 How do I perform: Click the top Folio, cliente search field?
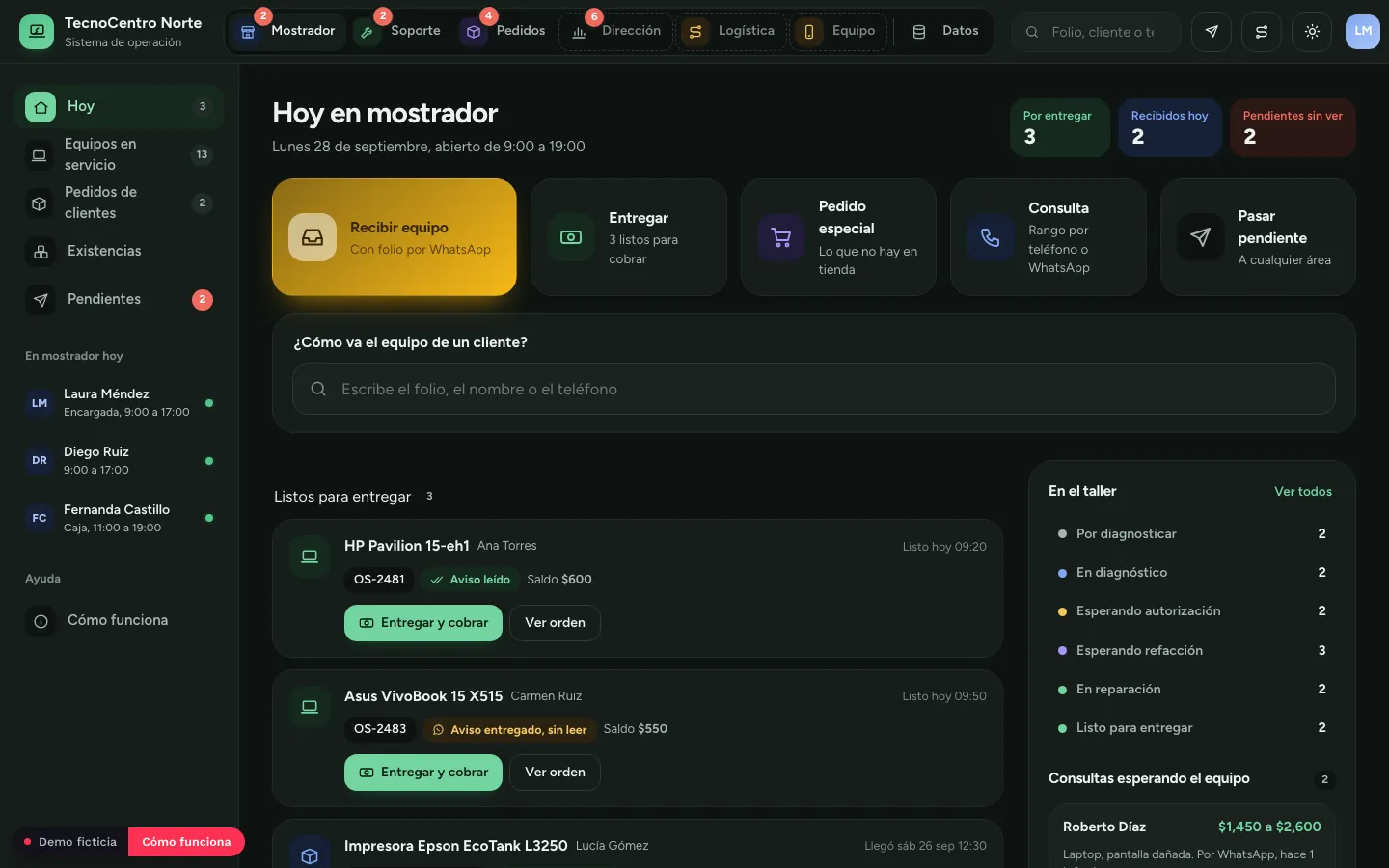[1097, 32]
